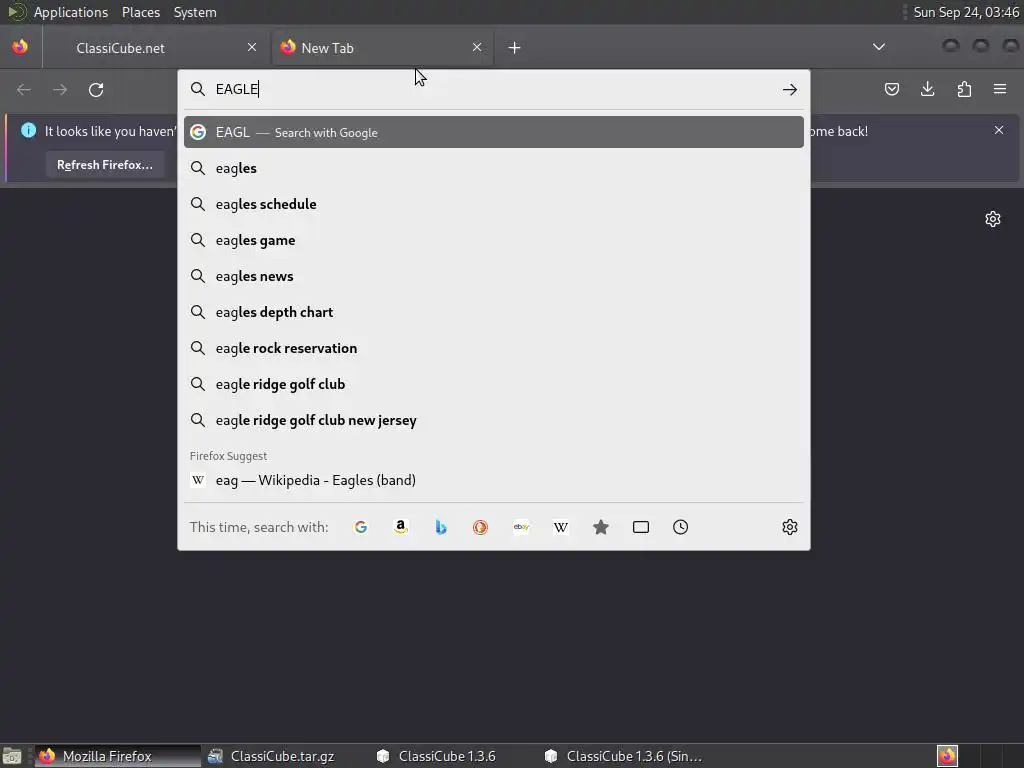Choose the 'eagles schedule' suggestion
Viewport: 1024px width, 768px height.
click(x=494, y=204)
